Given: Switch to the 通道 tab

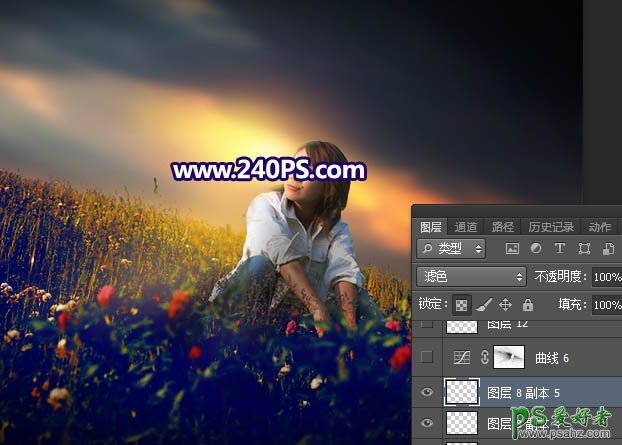Looking at the screenshot, I should 465,227.
